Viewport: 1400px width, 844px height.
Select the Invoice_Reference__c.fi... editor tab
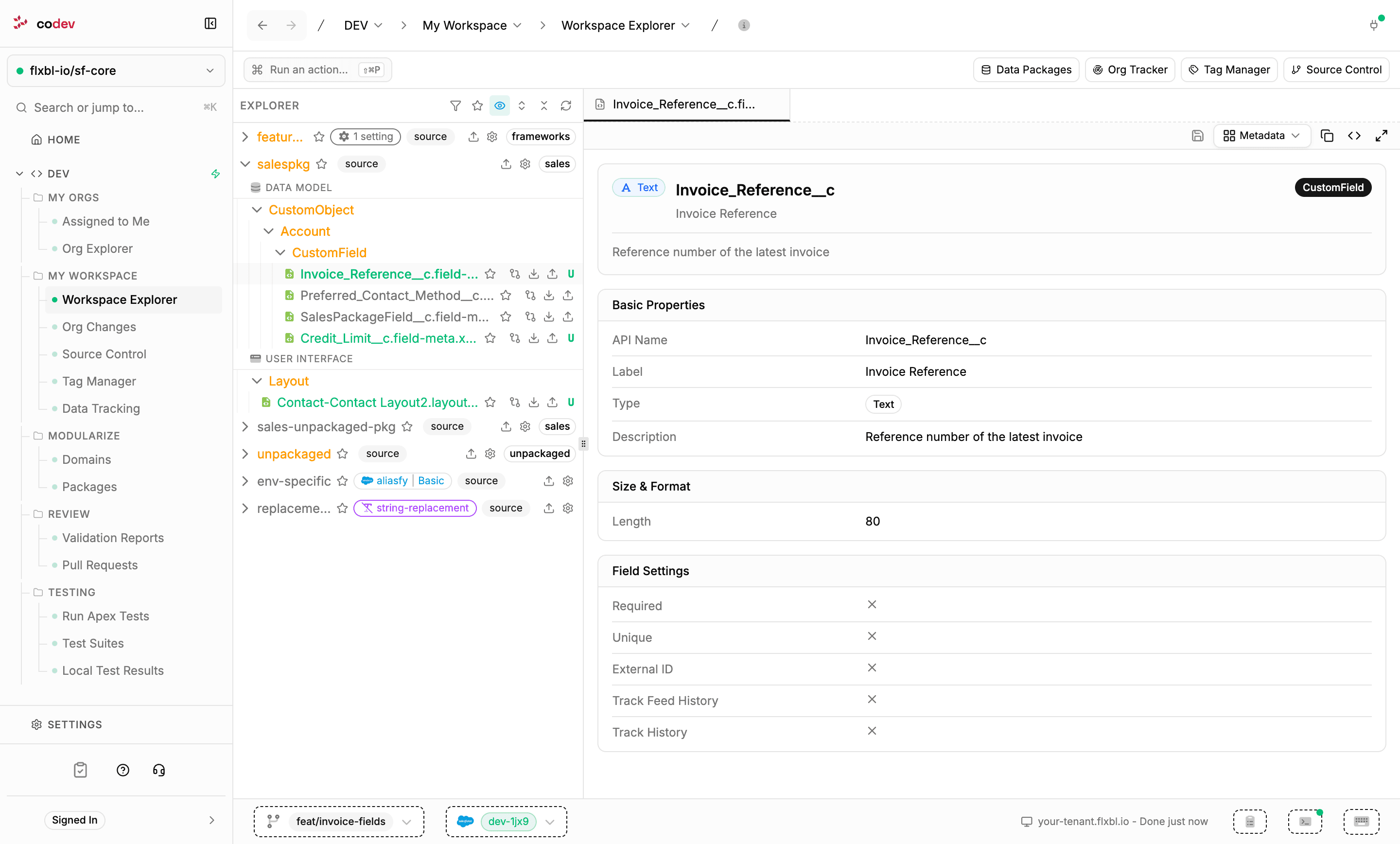pyautogui.click(x=686, y=105)
